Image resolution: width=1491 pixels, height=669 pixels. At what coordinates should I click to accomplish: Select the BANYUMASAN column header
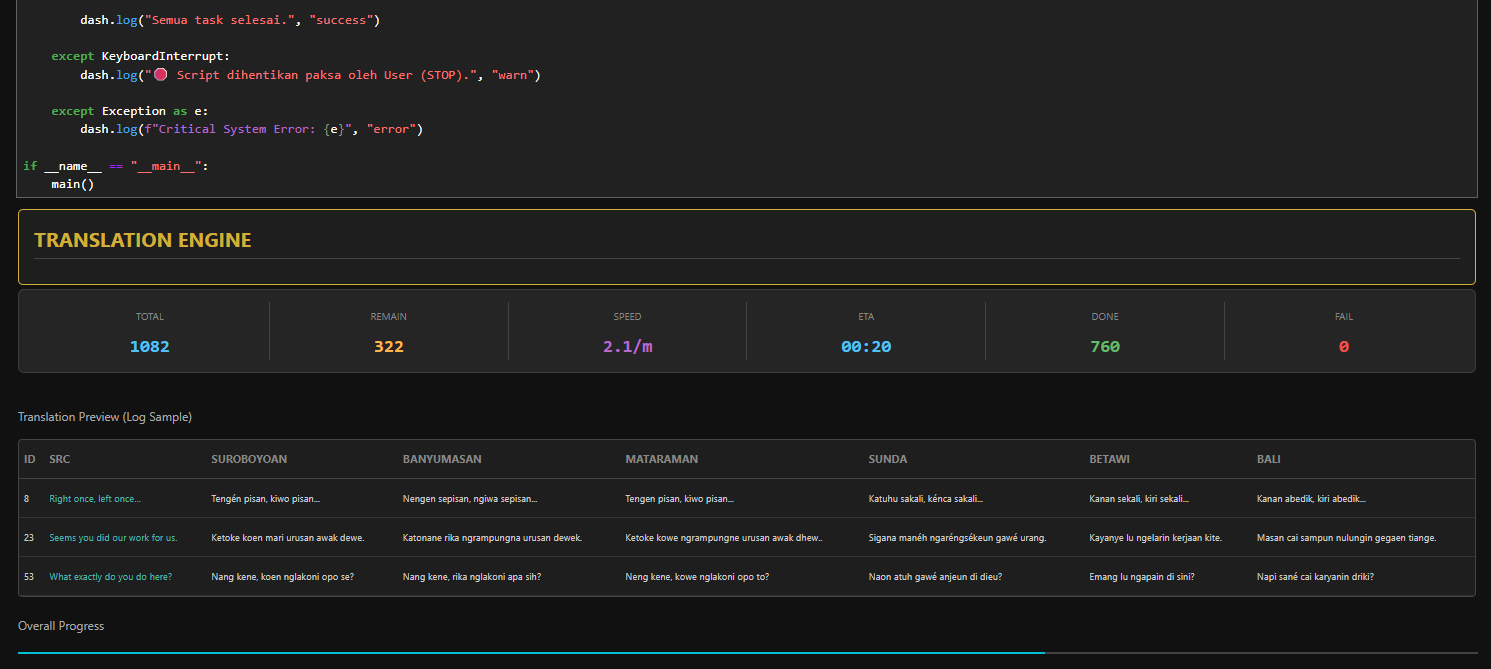[x=442, y=459]
